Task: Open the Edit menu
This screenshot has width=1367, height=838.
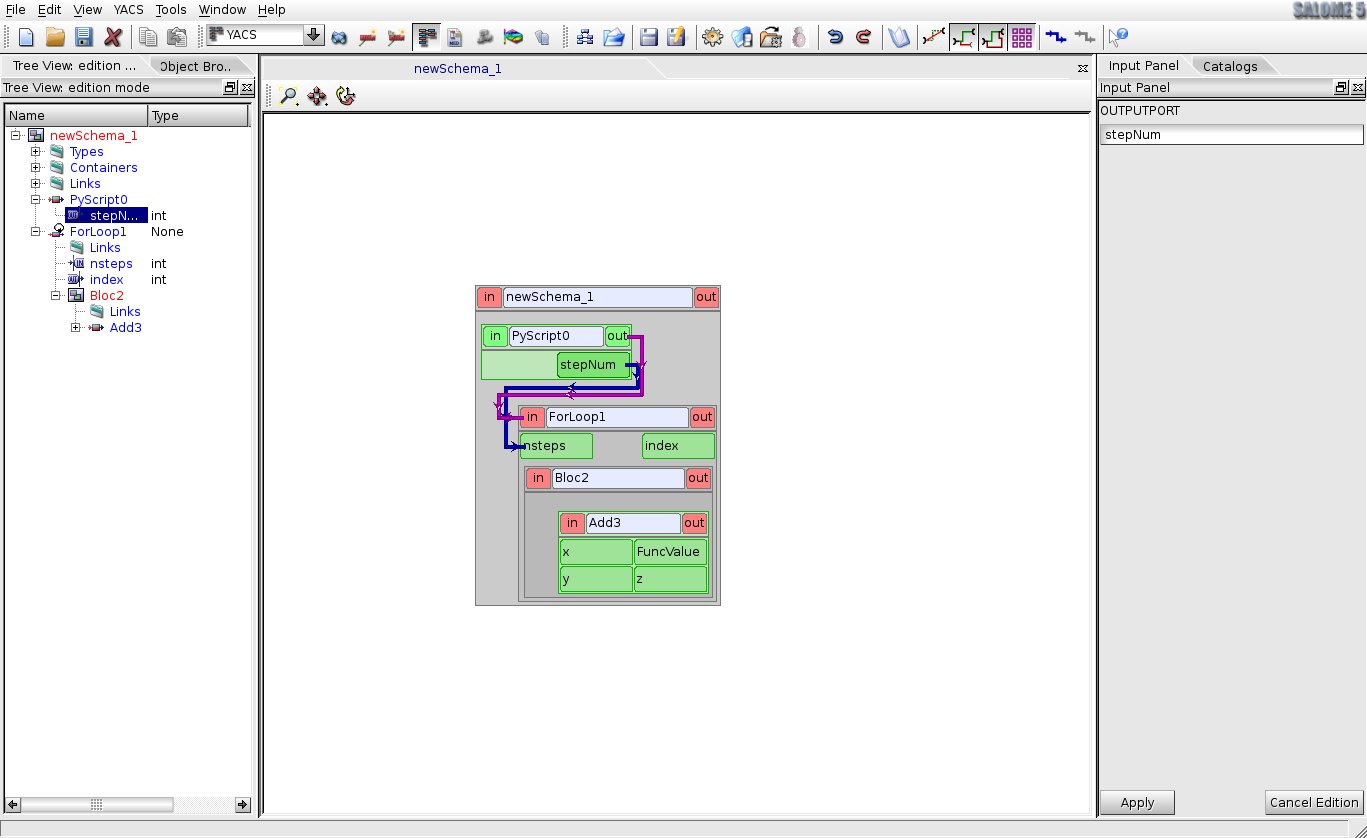Action: (49, 9)
